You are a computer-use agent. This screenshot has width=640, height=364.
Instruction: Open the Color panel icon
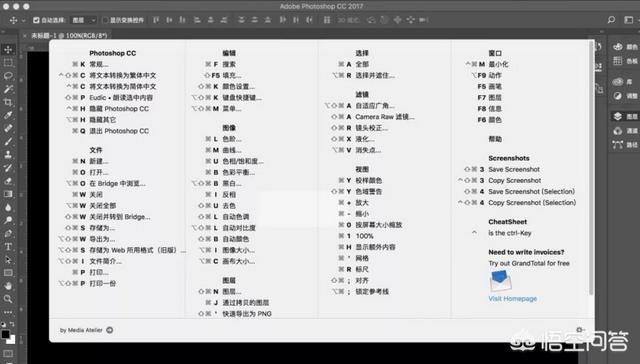[618, 47]
